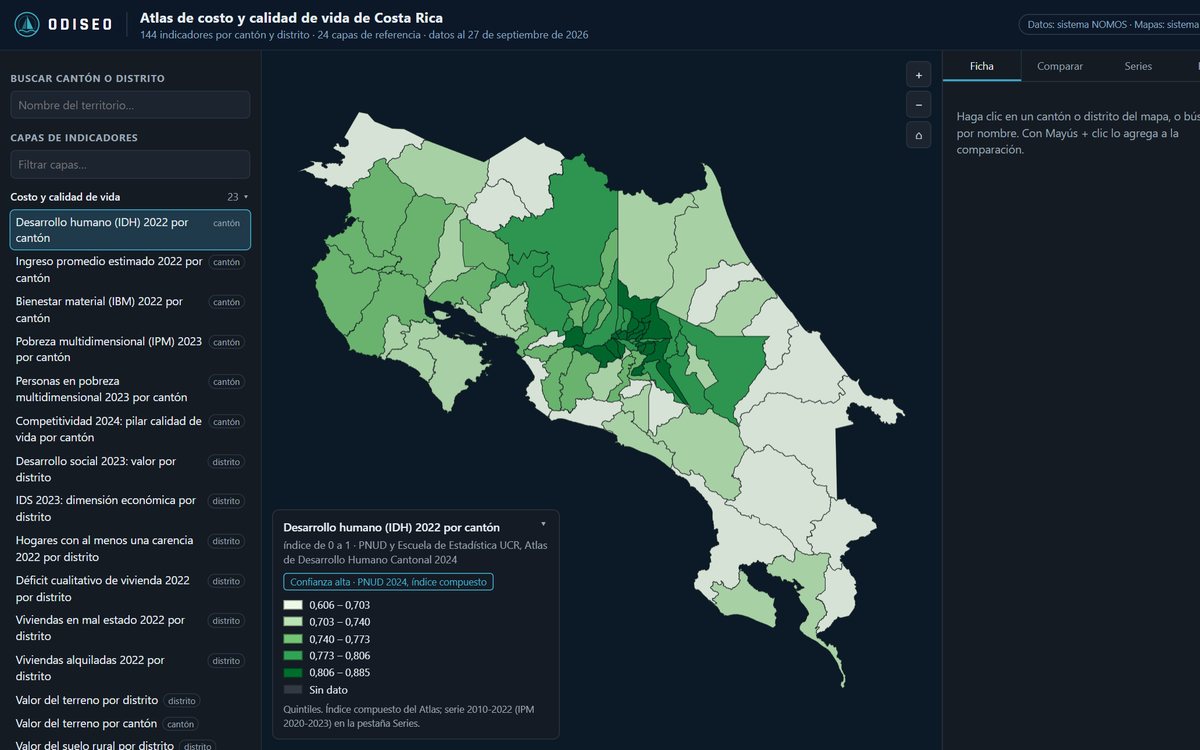Click the 23 layer count number
This screenshot has height=750, width=1200.
pos(233,197)
